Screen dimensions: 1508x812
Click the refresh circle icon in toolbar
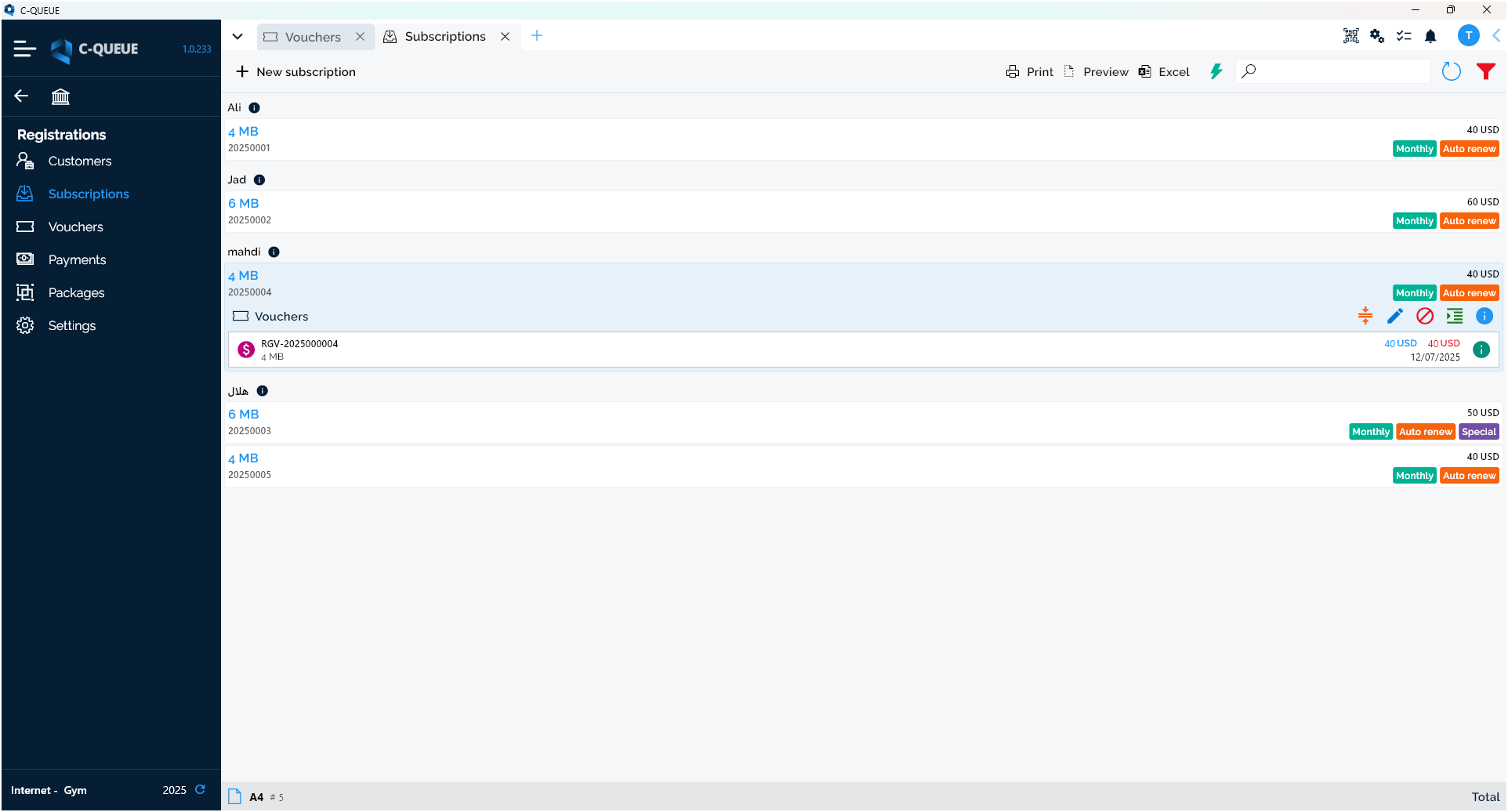(1451, 71)
